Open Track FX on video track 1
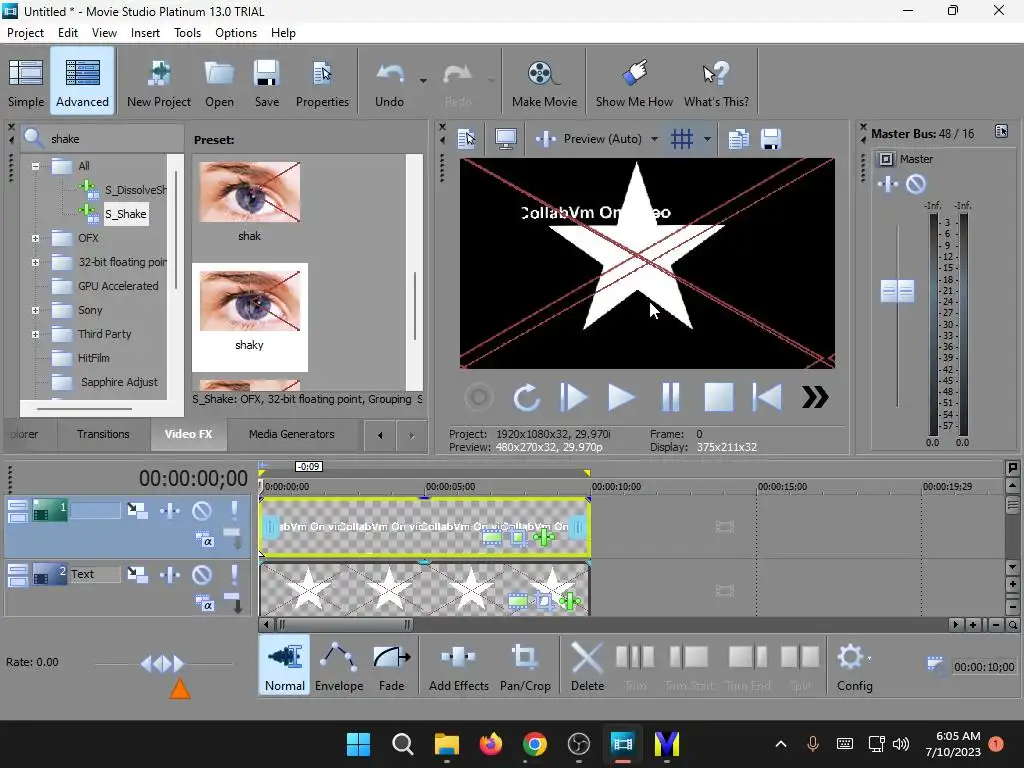1024x768 pixels. 170,510
